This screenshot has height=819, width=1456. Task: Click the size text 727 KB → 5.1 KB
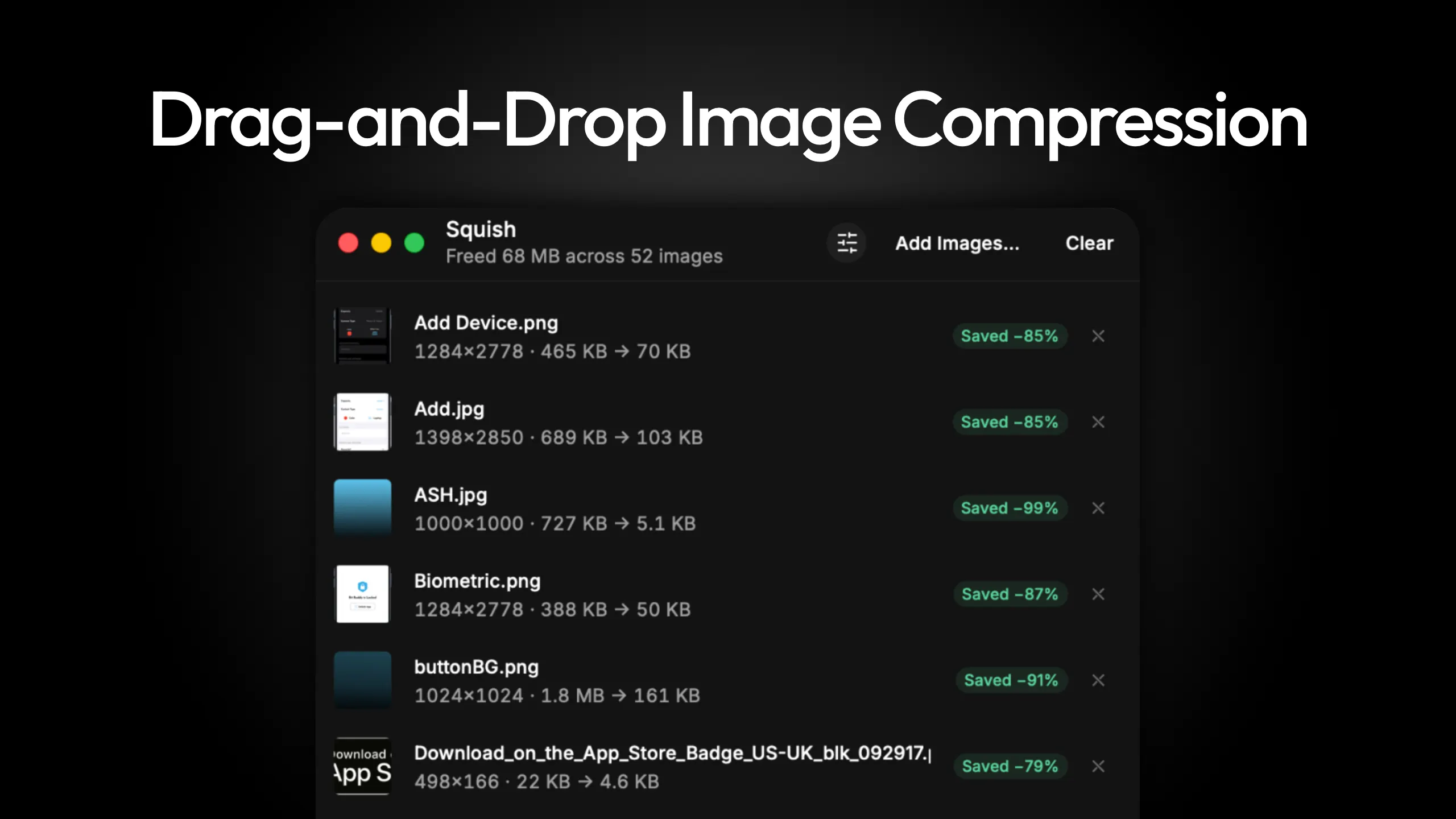(618, 523)
